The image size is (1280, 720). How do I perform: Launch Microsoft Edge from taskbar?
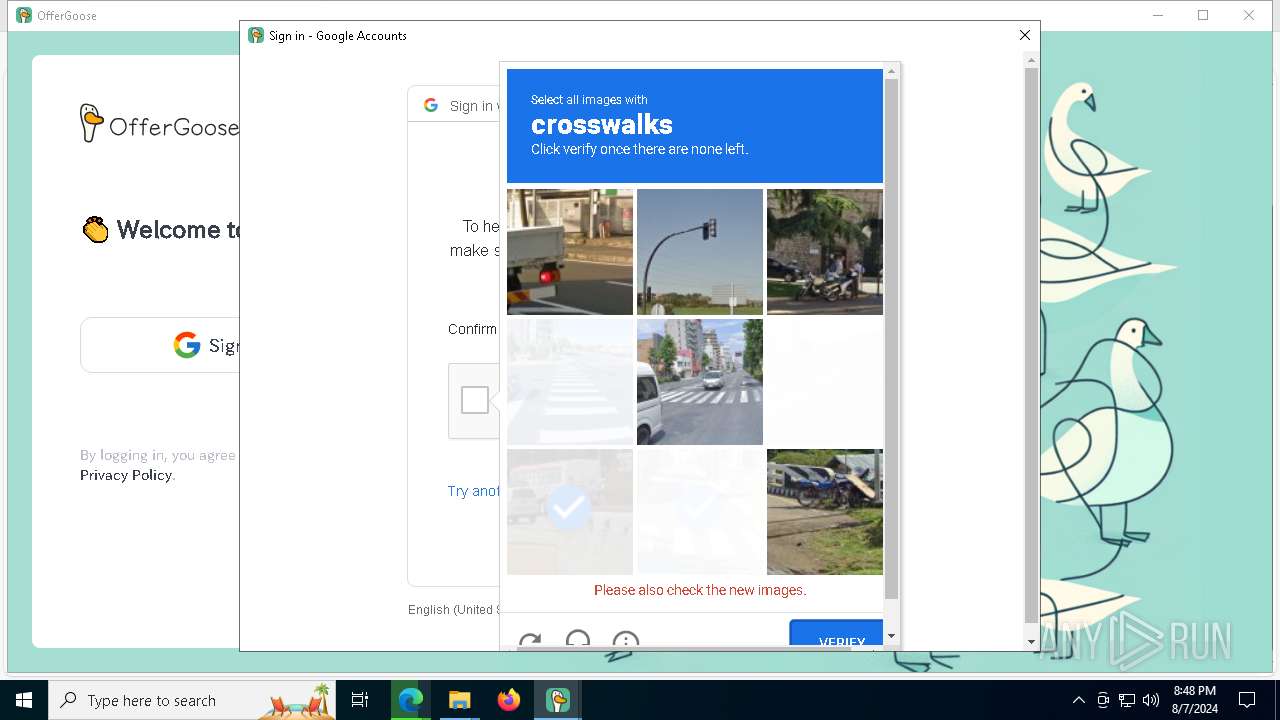(411, 700)
